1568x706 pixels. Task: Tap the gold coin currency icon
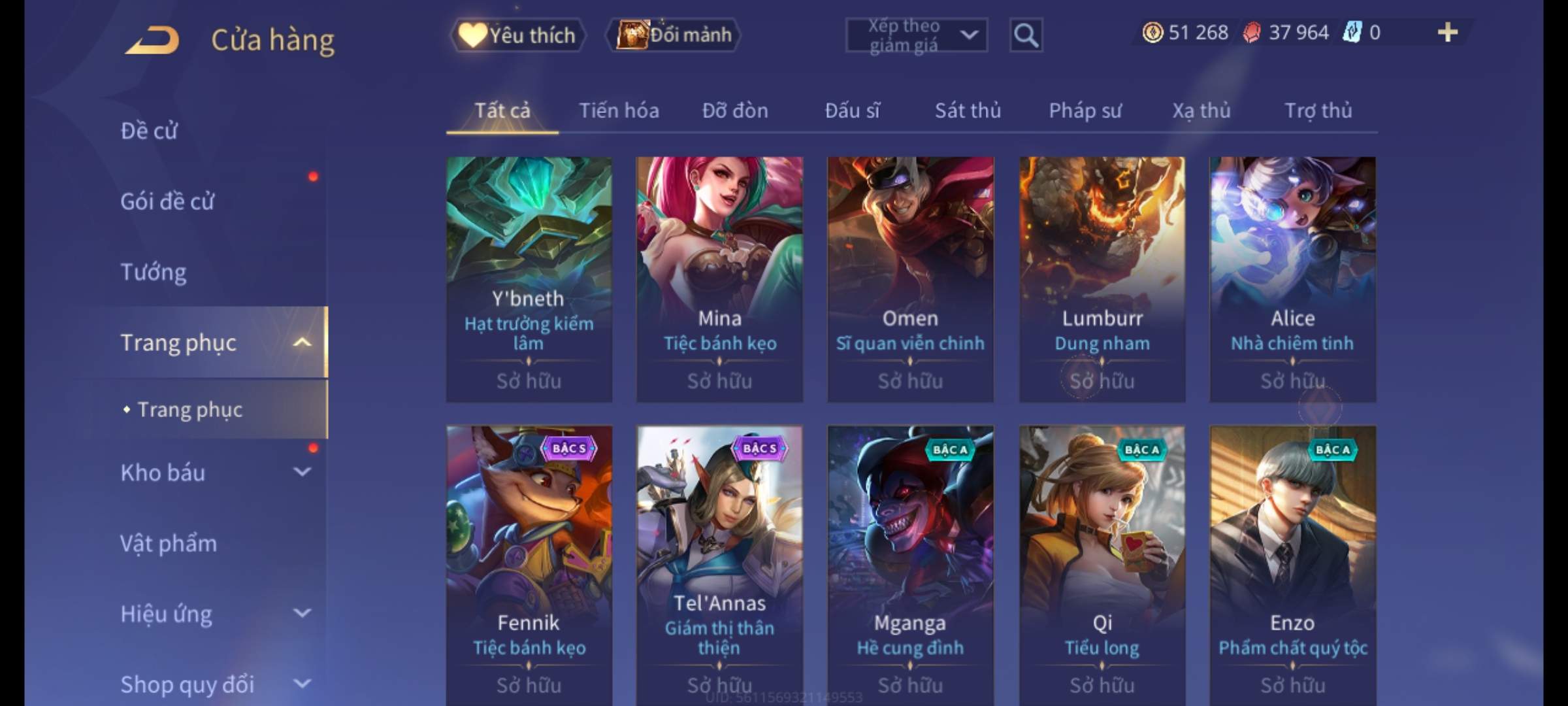click(1152, 32)
